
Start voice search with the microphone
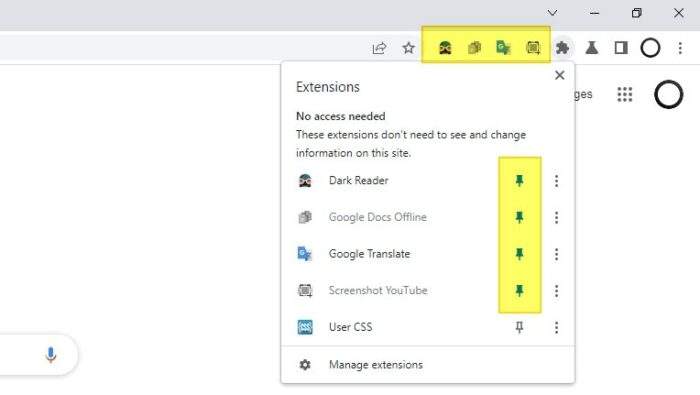(50, 355)
